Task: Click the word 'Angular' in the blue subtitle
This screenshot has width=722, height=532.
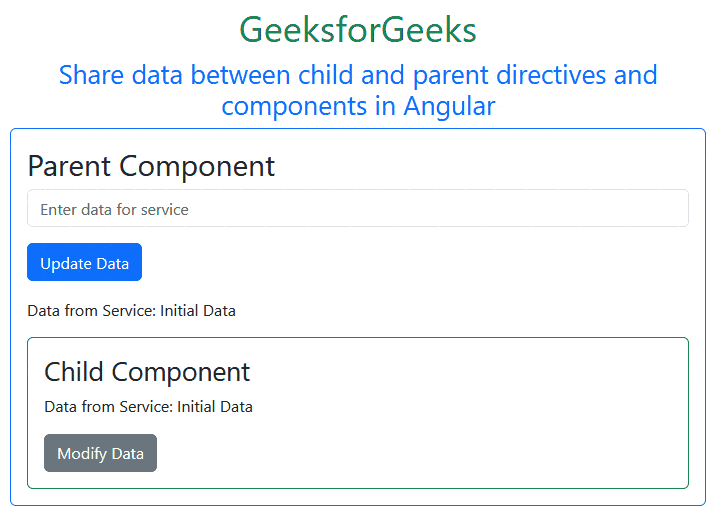Action: 449,106
